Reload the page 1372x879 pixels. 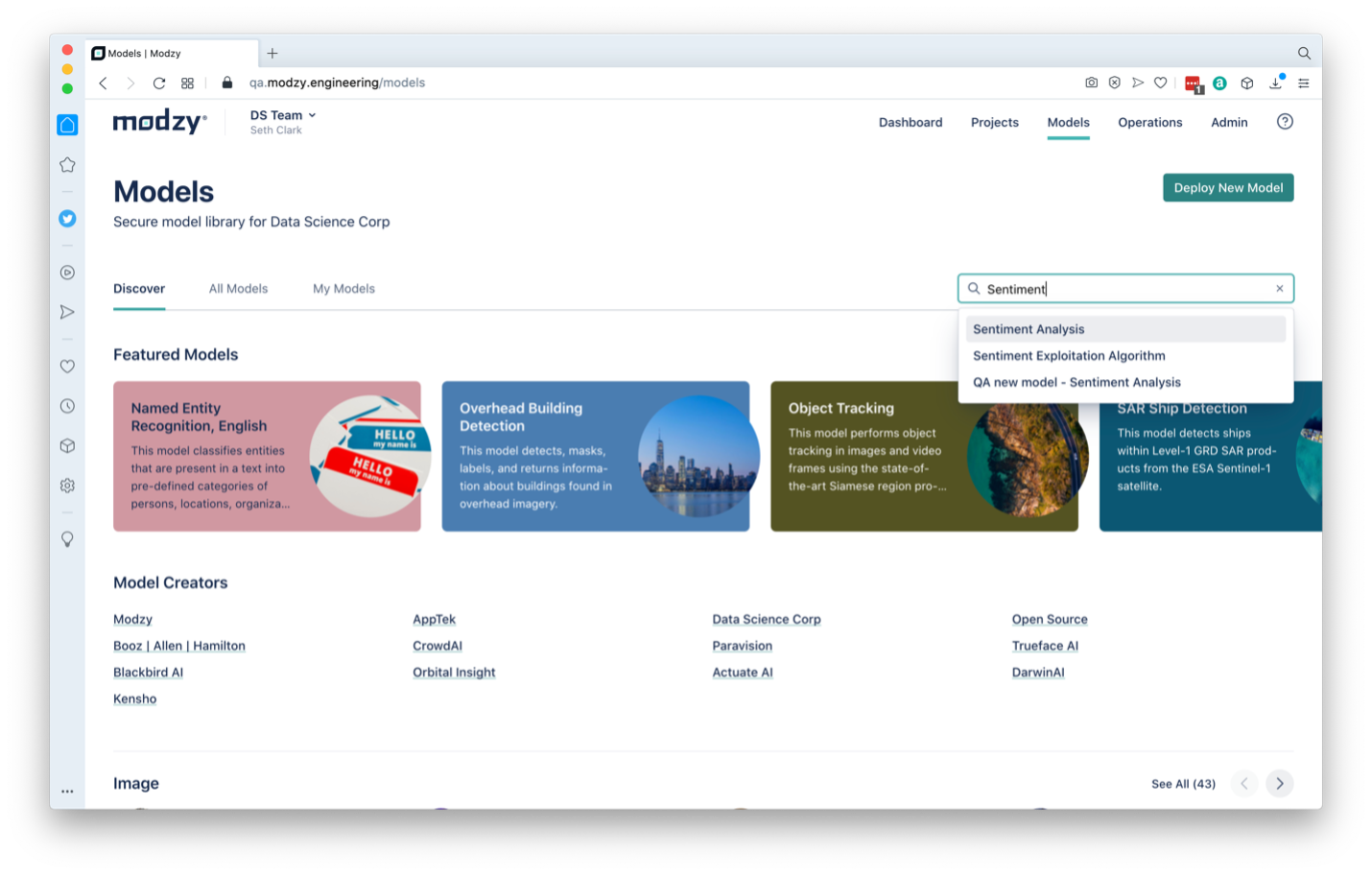(x=159, y=83)
